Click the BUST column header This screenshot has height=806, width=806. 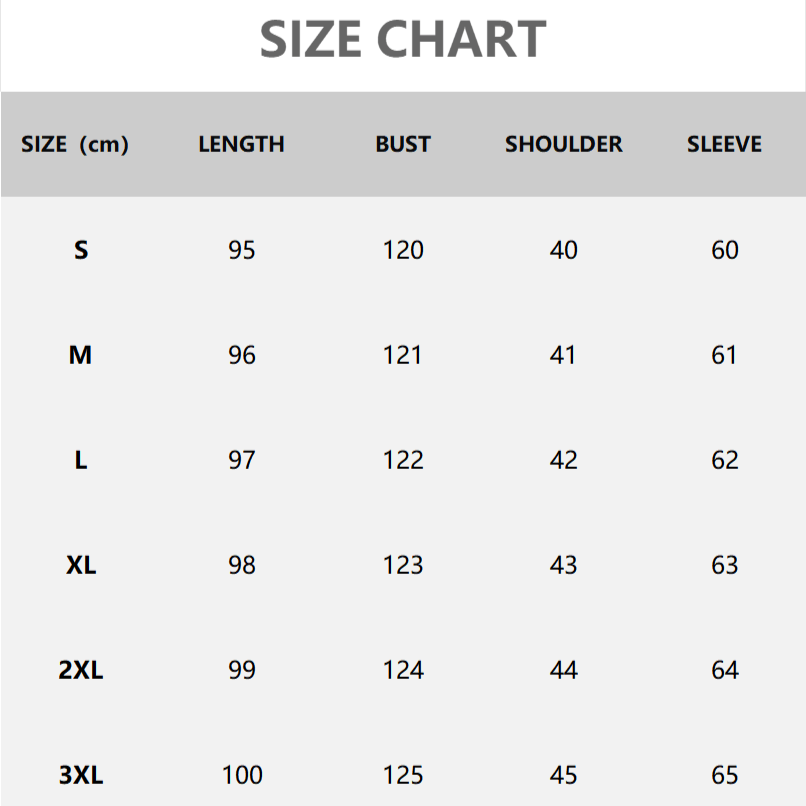[x=403, y=144]
